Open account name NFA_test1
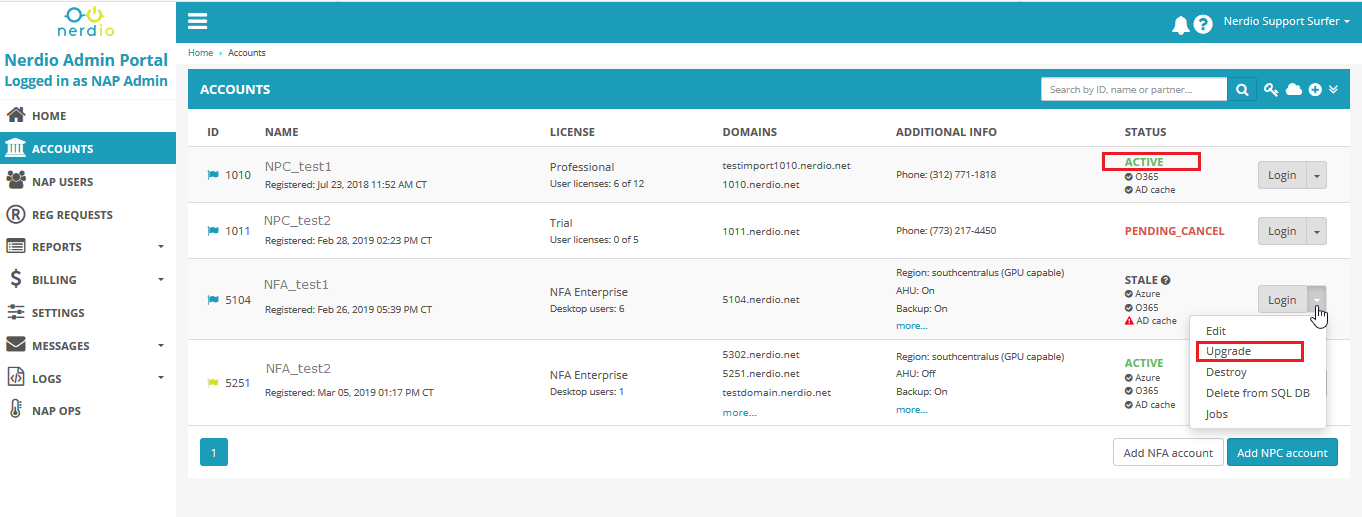 [x=297, y=285]
